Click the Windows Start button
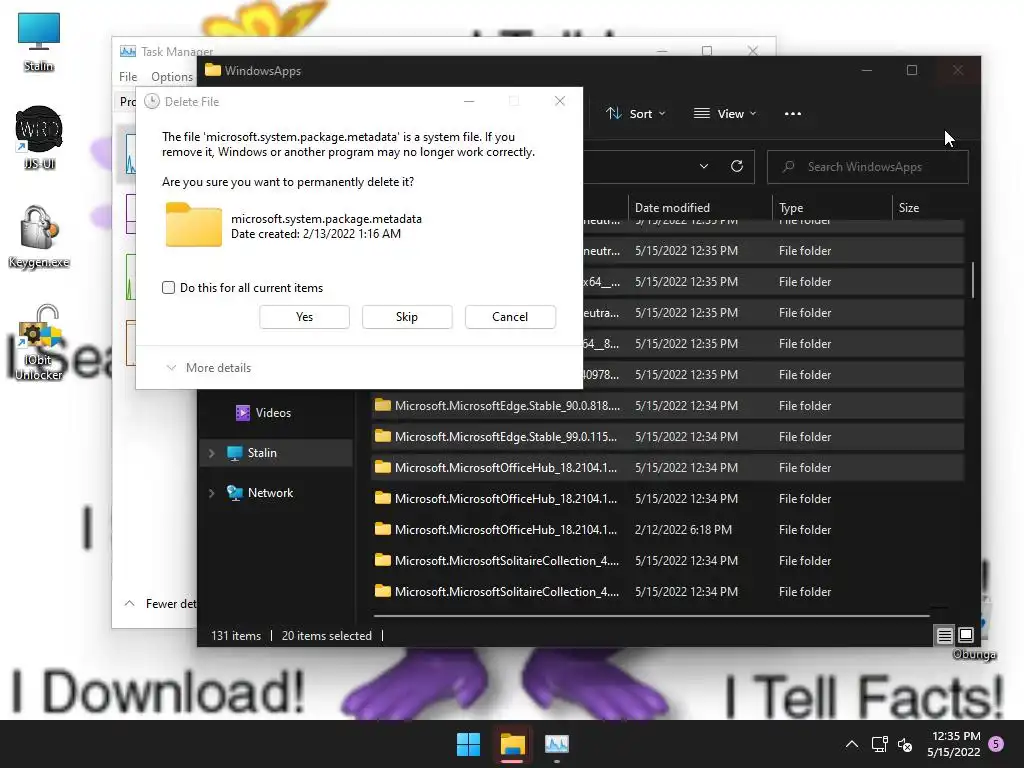This screenshot has height=768, width=1024. click(468, 744)
